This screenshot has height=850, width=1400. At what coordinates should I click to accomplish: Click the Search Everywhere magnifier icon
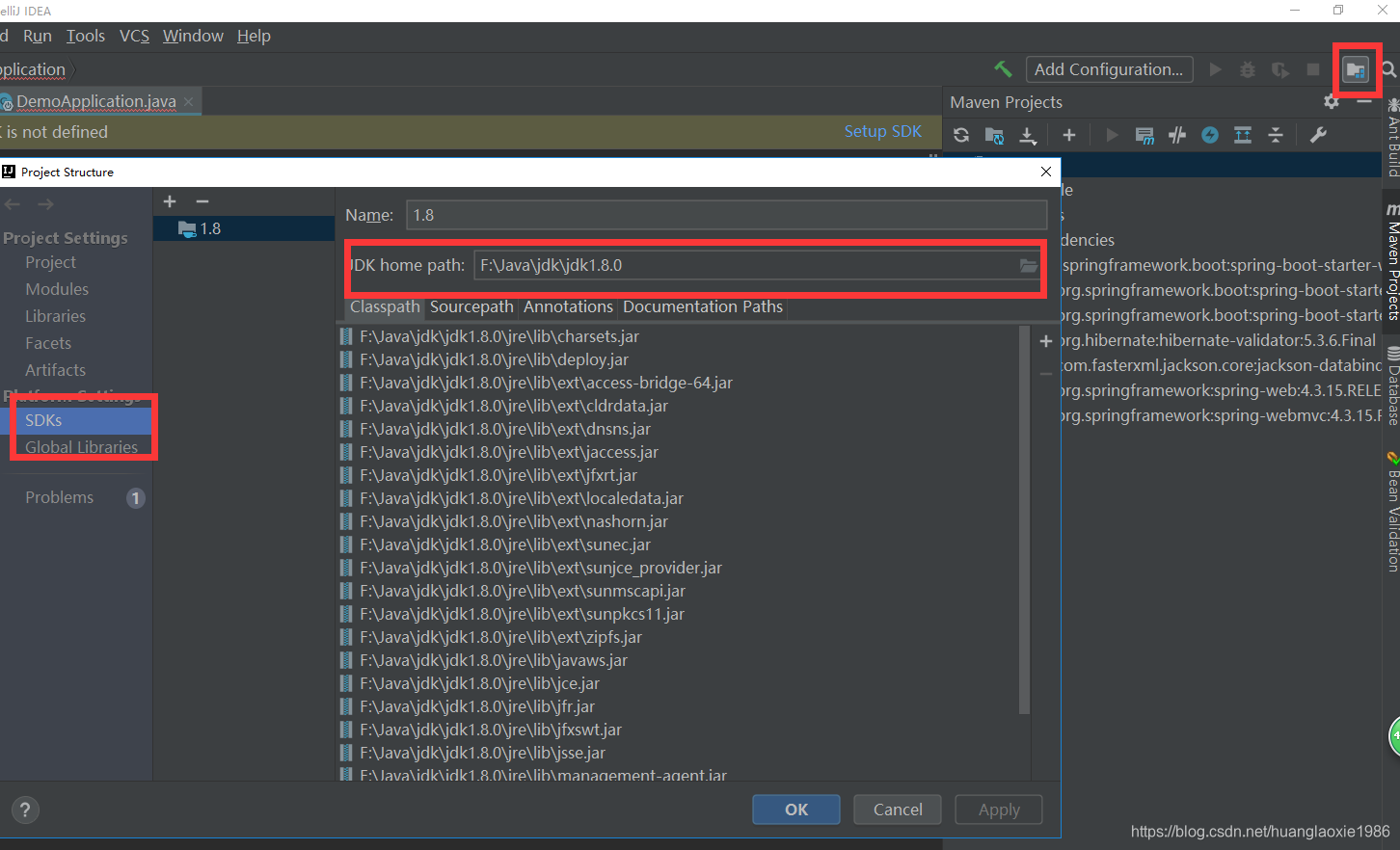pos(1389,69)
